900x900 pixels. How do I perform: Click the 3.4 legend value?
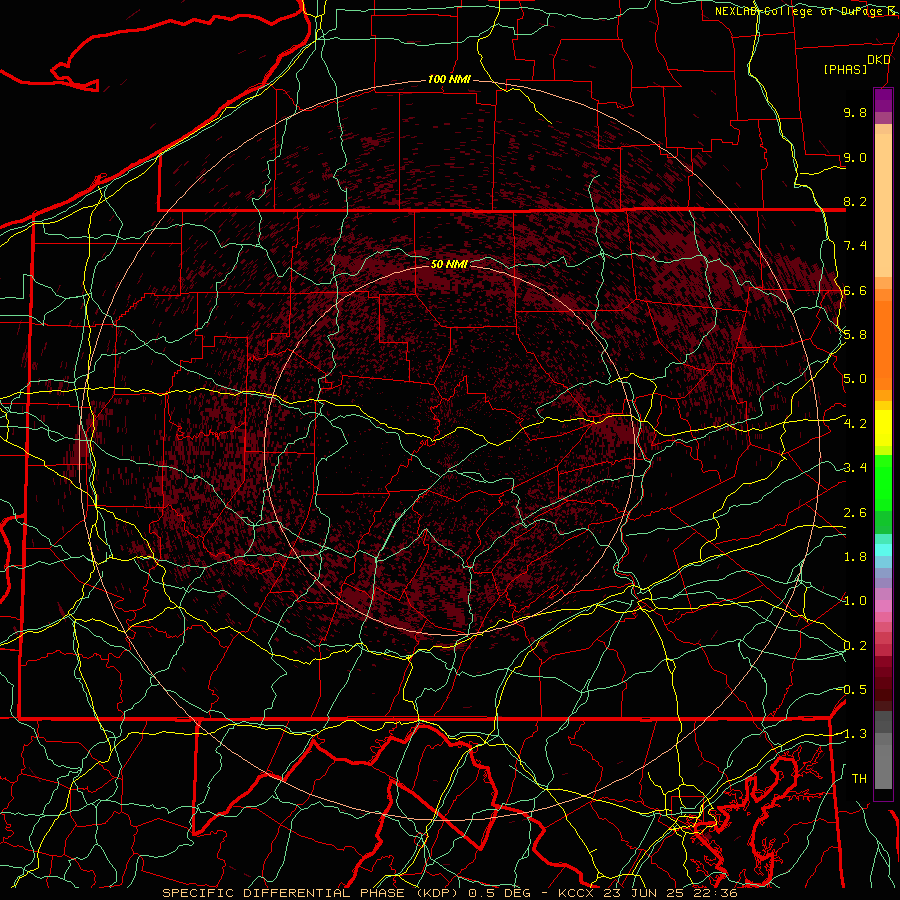pyautogui.click(x=855, y=468)
